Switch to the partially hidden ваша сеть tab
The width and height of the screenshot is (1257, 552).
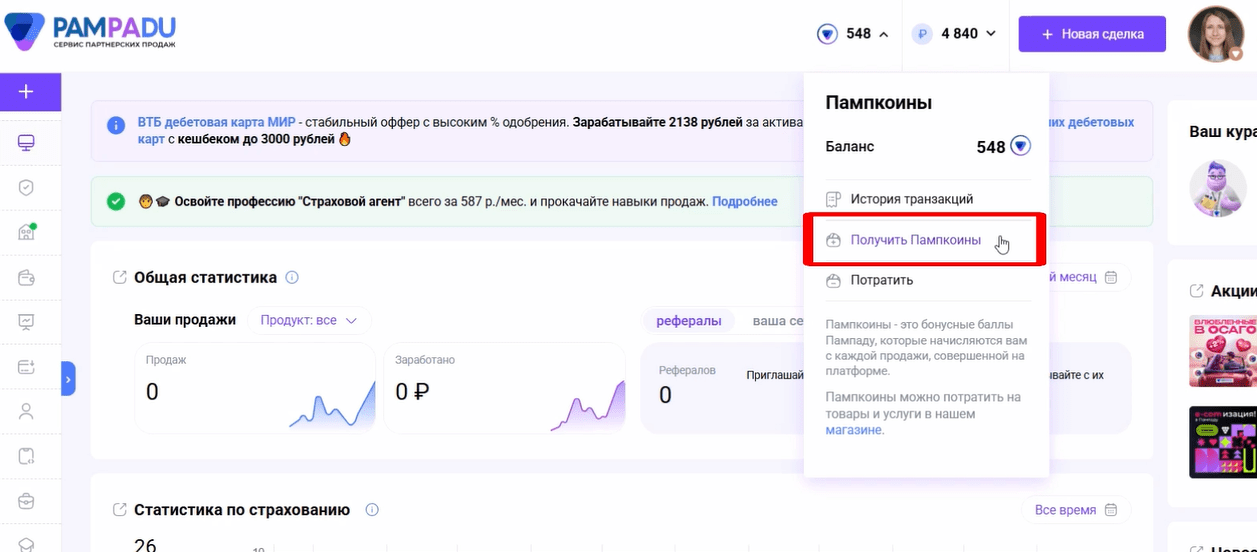click(x=777, y=320)
